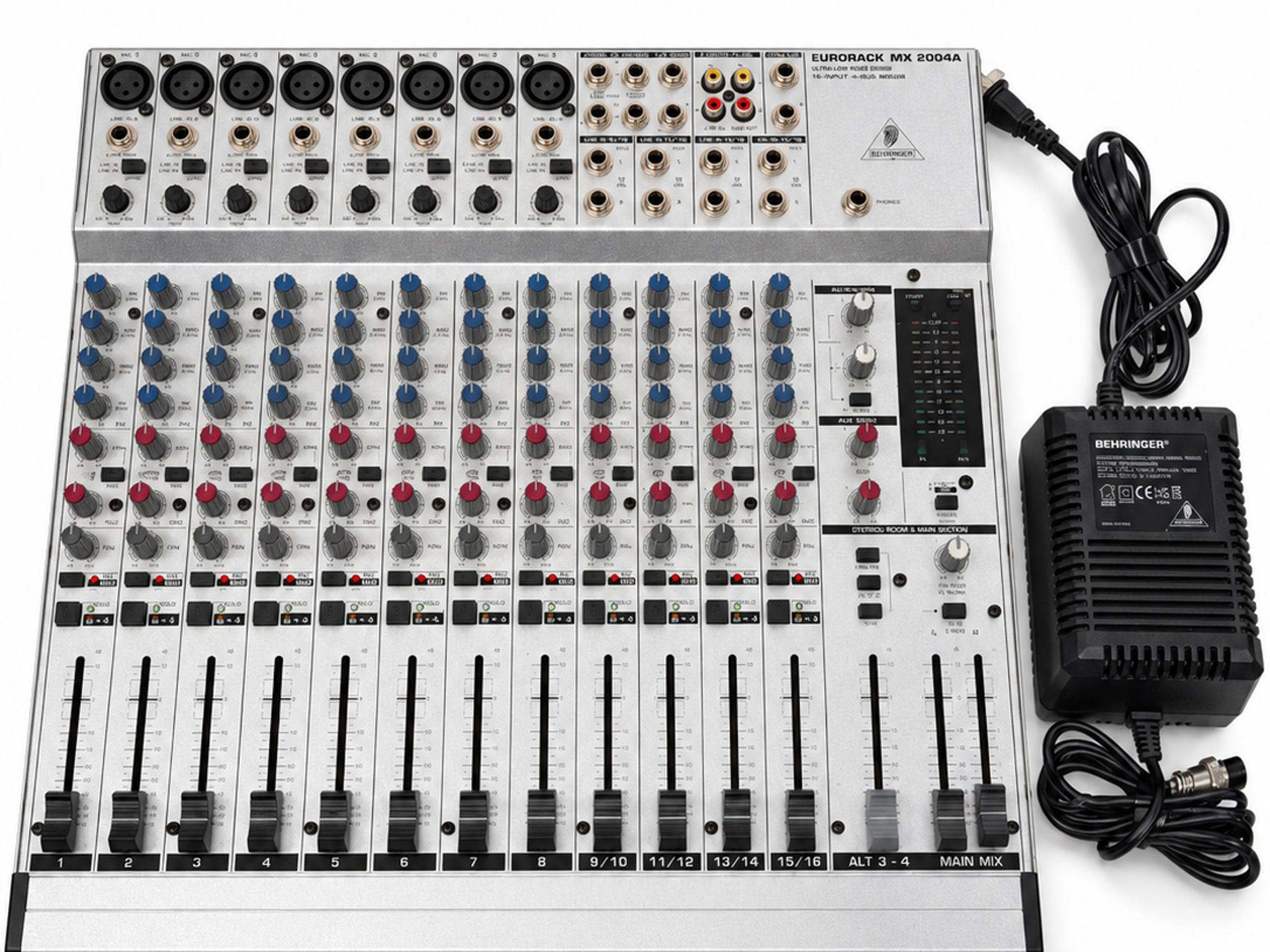Click channel 1's black gain knob

tap(116, 200)
